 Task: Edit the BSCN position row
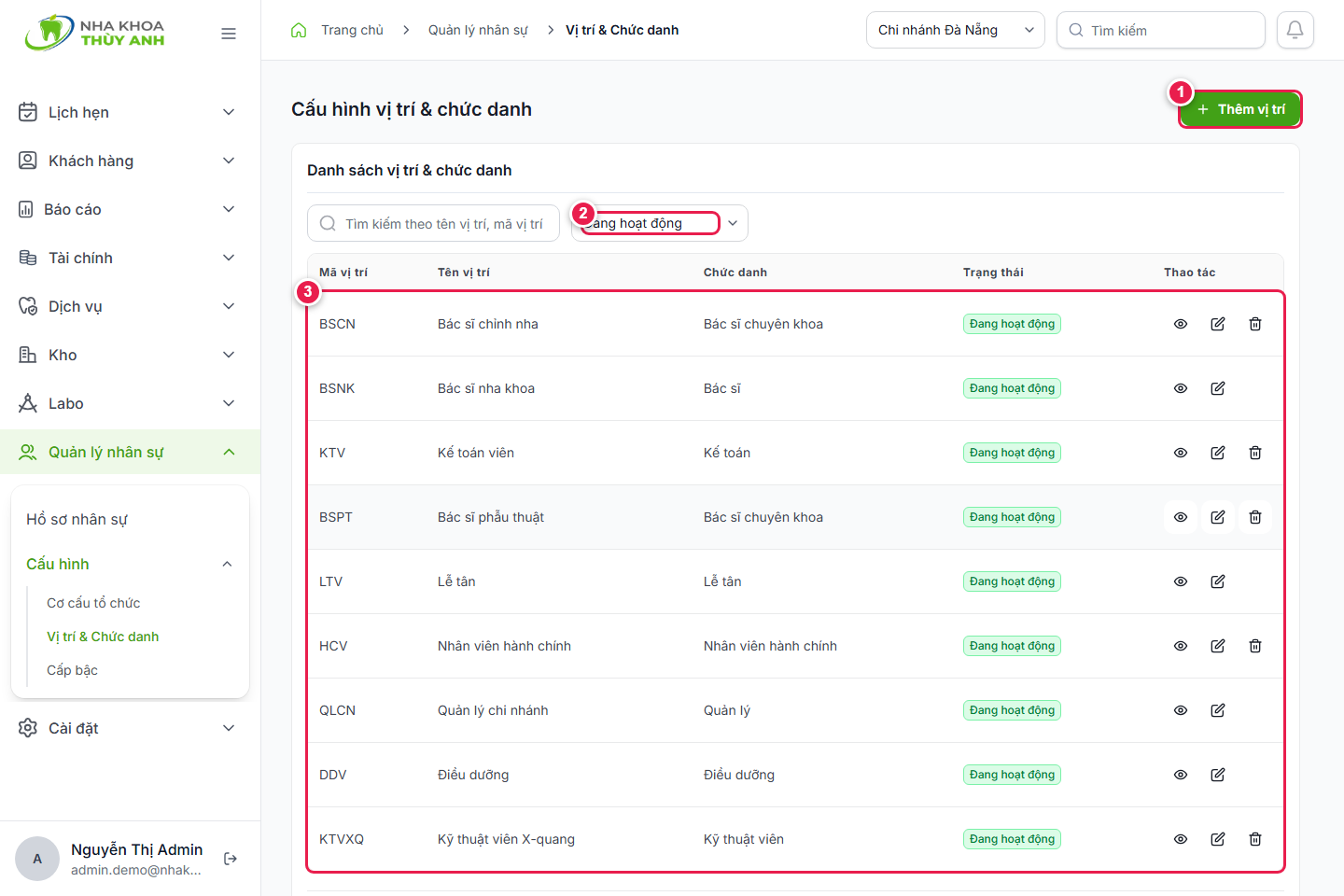[1218, 324]
